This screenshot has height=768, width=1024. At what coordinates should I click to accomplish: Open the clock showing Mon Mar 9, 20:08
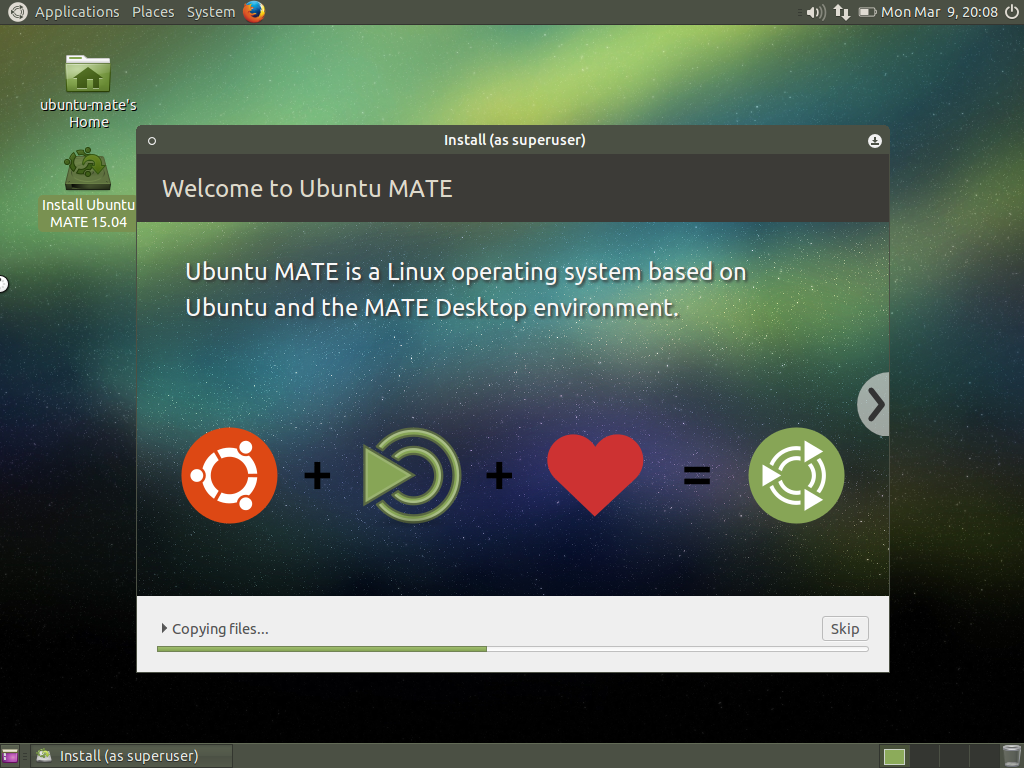[x=939, y=12]
